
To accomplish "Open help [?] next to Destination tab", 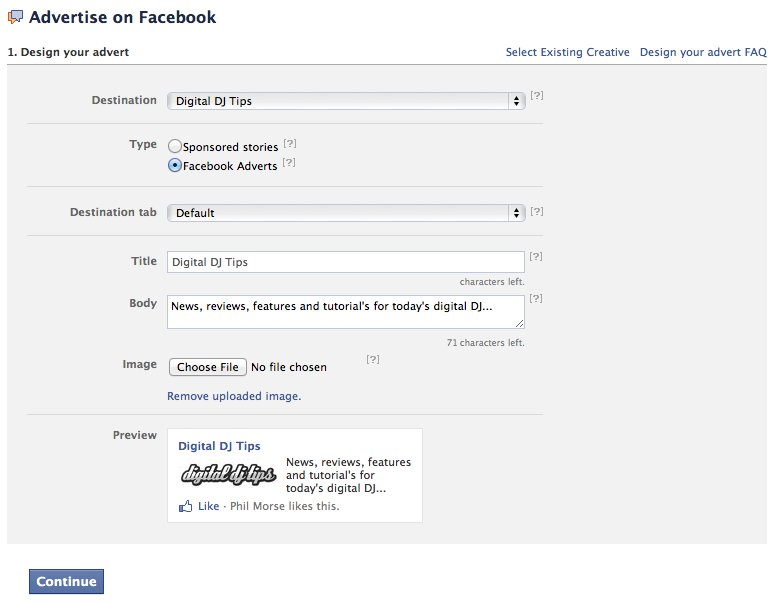I will click(537, 212).
